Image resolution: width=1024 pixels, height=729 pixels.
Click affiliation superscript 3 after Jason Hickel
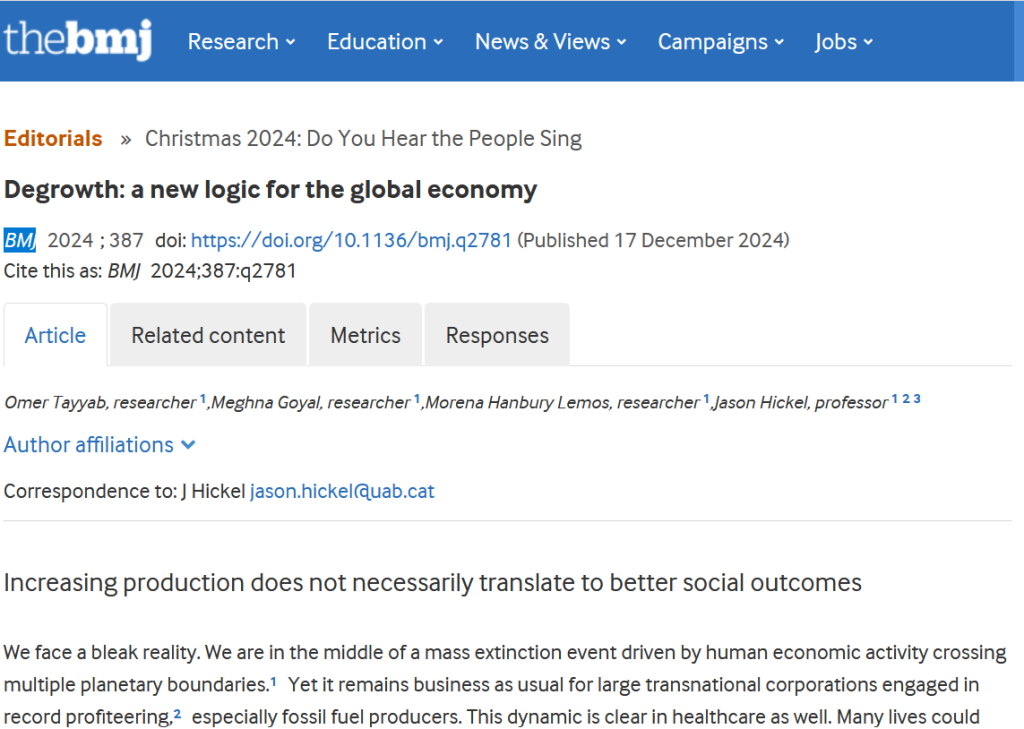click(x=917, y=398)
